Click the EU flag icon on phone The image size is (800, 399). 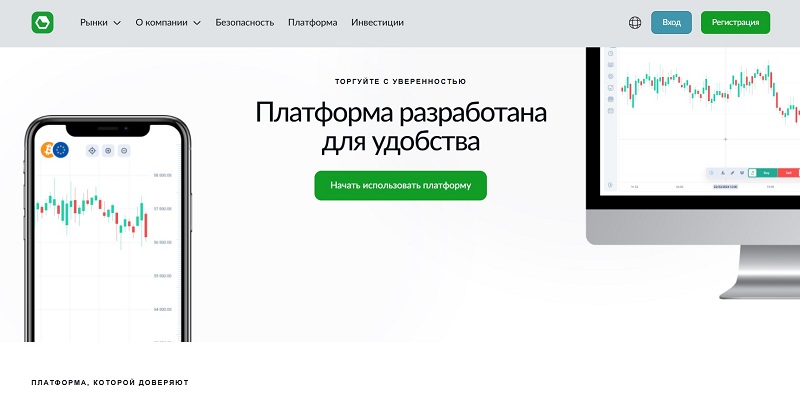pyautogui.click(x=61, y=149)
